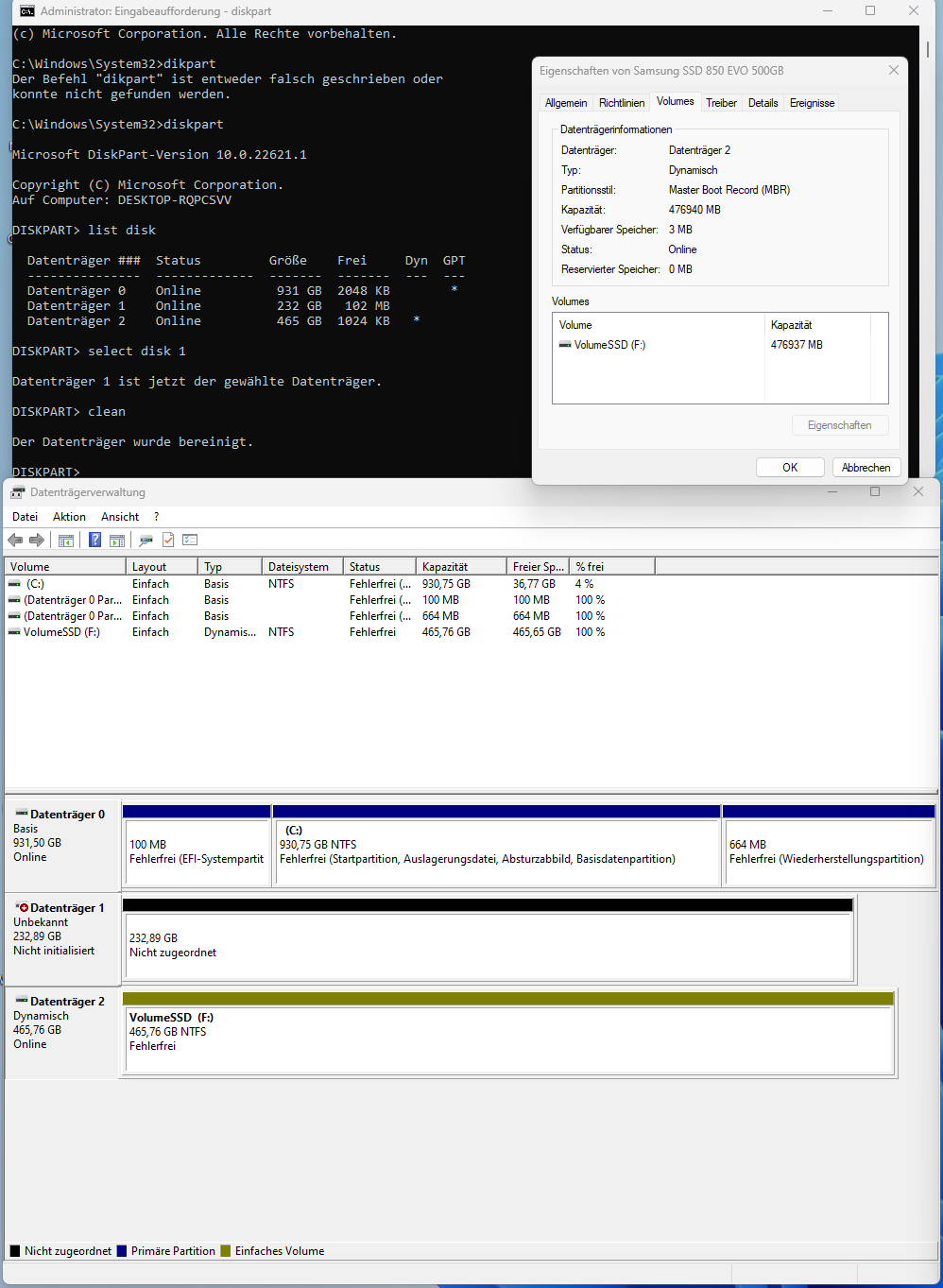Click Datenträgerverwaltung title bar app icon
Image resolution: width=943 pixels, height=1288 pixels.
click(18, 492)
